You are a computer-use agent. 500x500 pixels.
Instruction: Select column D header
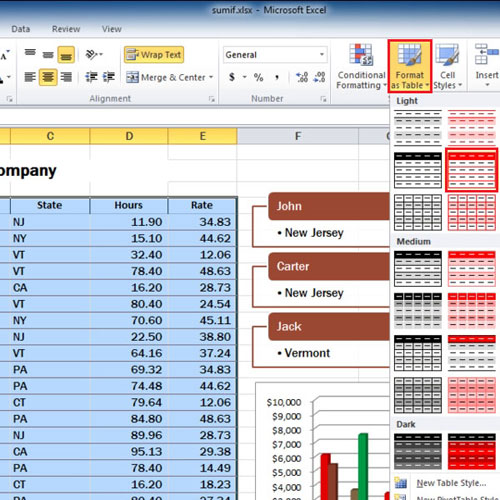coord(129,136)
